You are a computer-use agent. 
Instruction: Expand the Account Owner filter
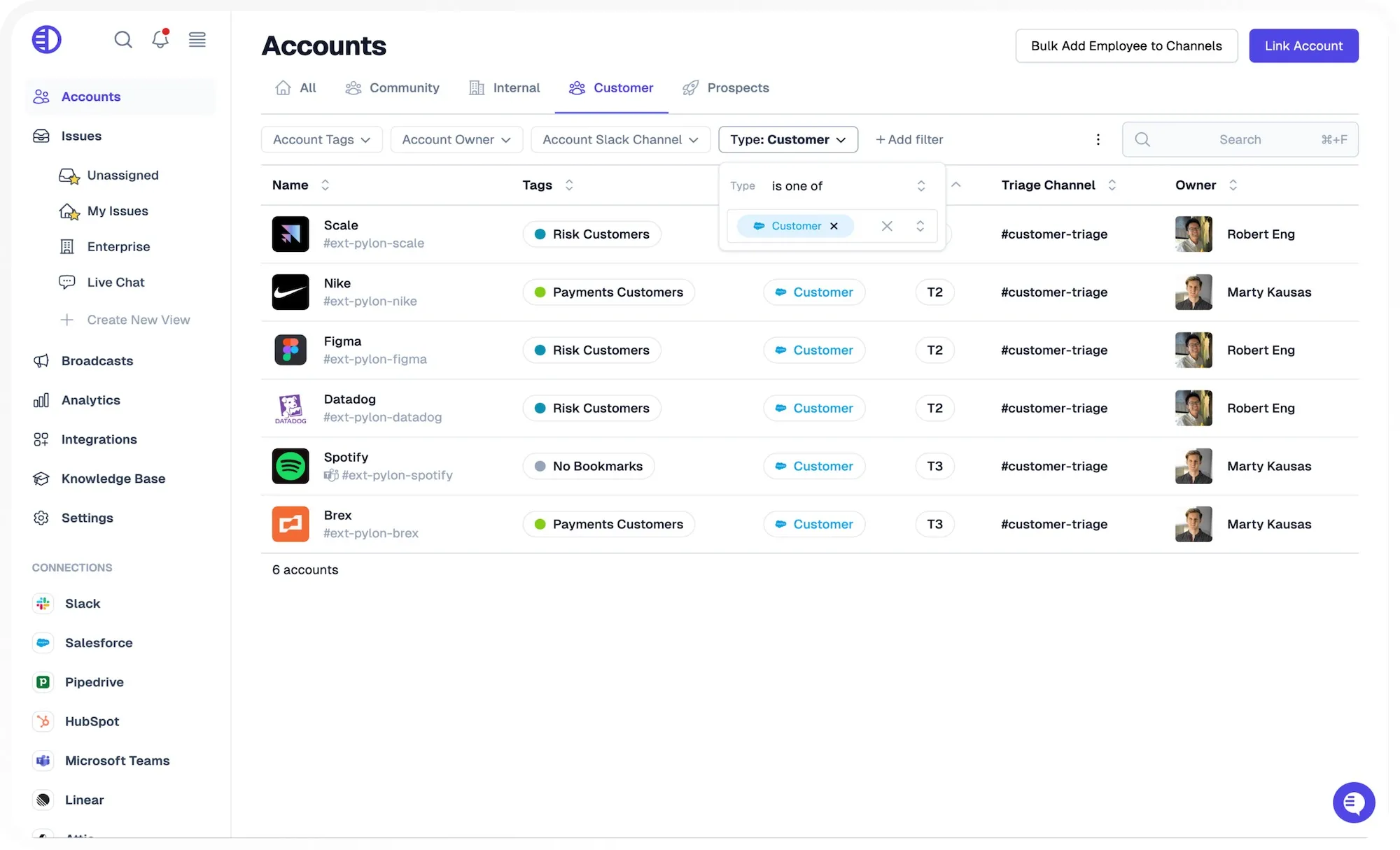[x=456, y=139]
